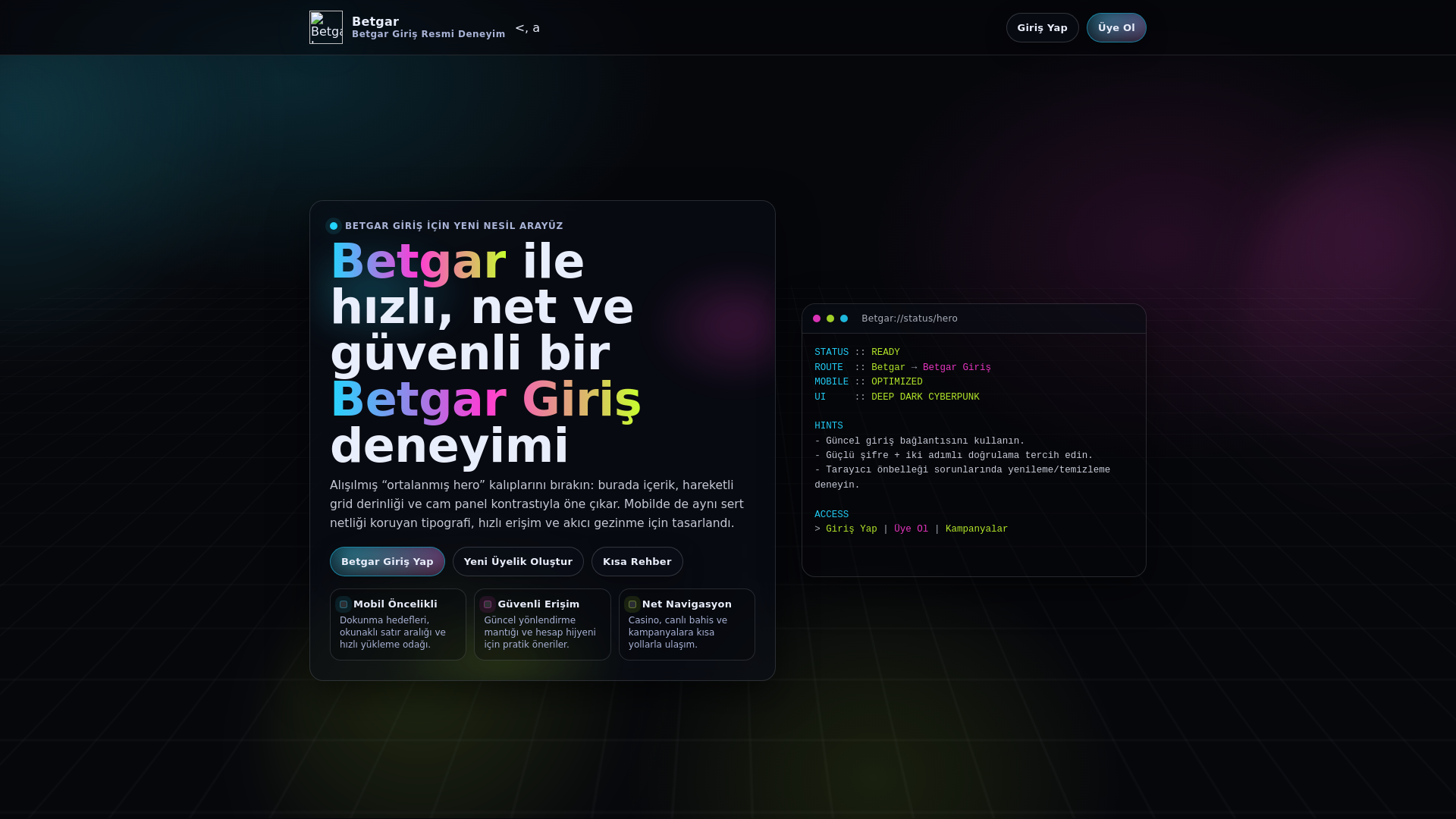Click the Net Navigasyon card icon
The width and height of the screenshot is (1456, 819).
(632, 604)
